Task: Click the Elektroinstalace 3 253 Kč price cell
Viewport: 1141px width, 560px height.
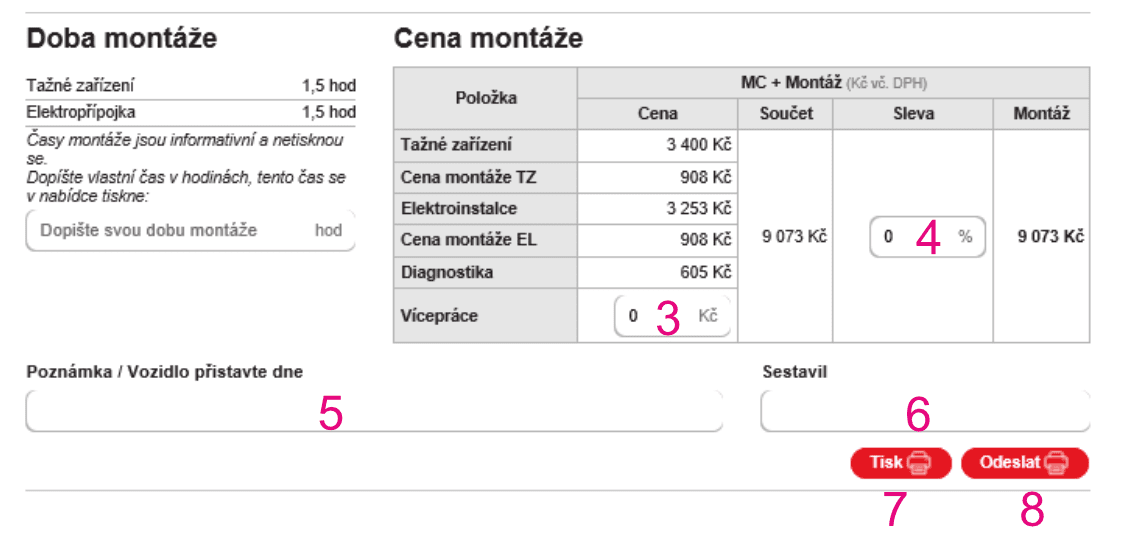Action: click(x=658, y=209)
